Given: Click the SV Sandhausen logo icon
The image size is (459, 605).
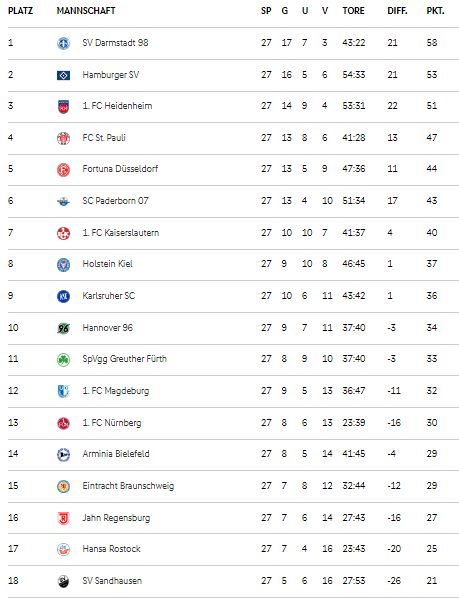Looking at the screenshot, I should point(63,581).
